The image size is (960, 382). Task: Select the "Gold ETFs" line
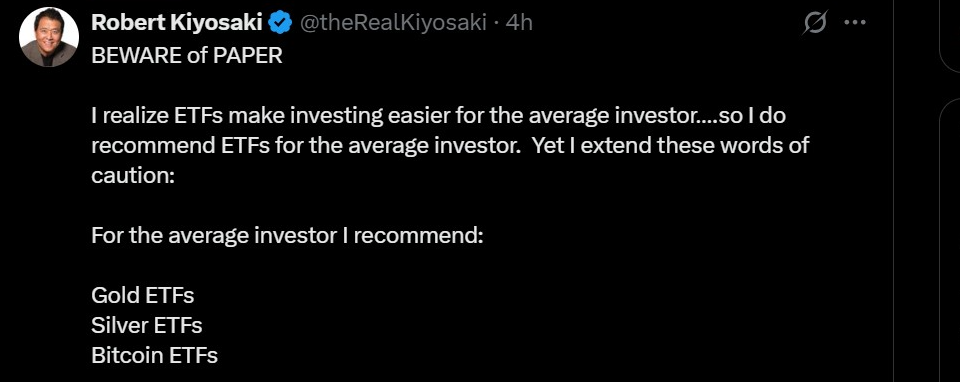click(143, 296)
